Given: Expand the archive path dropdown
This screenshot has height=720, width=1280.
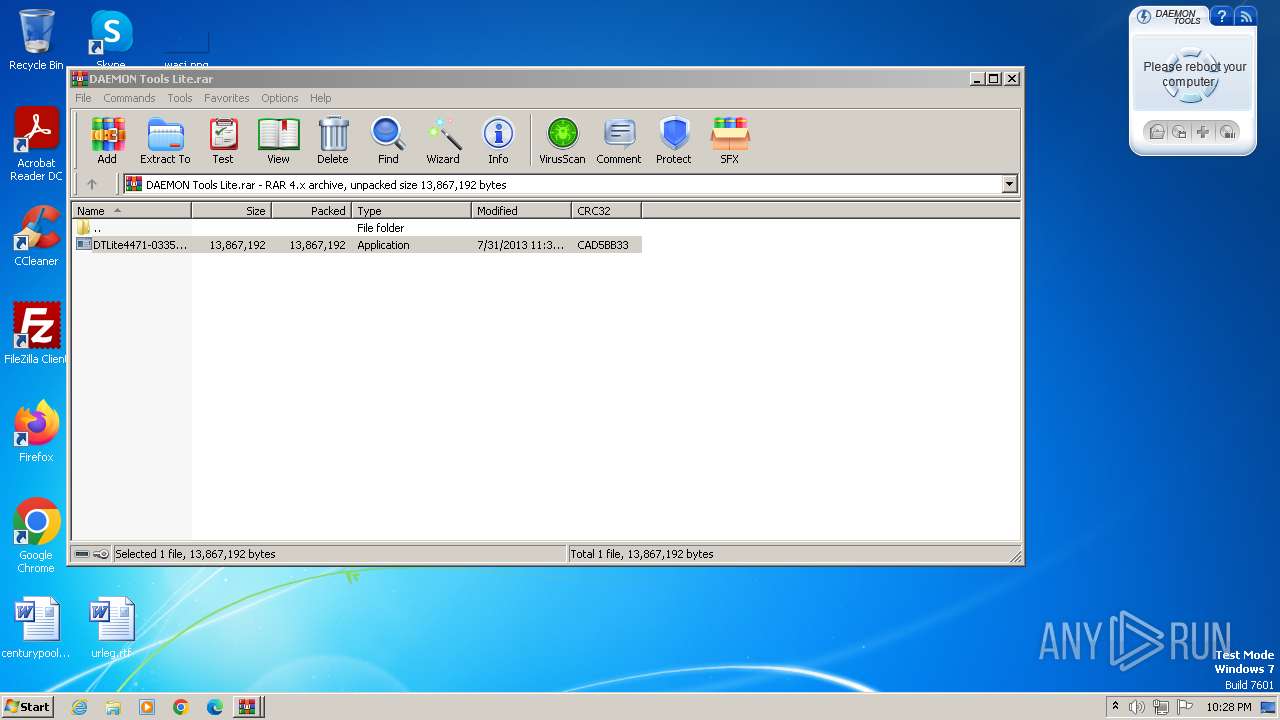Looking at the screenshot, I should (1009, 184).
